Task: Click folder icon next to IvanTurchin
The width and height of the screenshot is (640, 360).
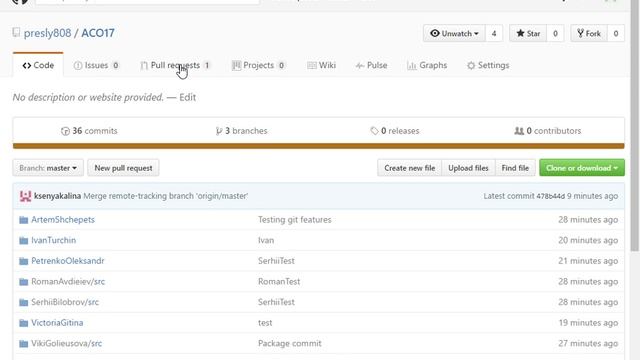Action: (24, 241)
